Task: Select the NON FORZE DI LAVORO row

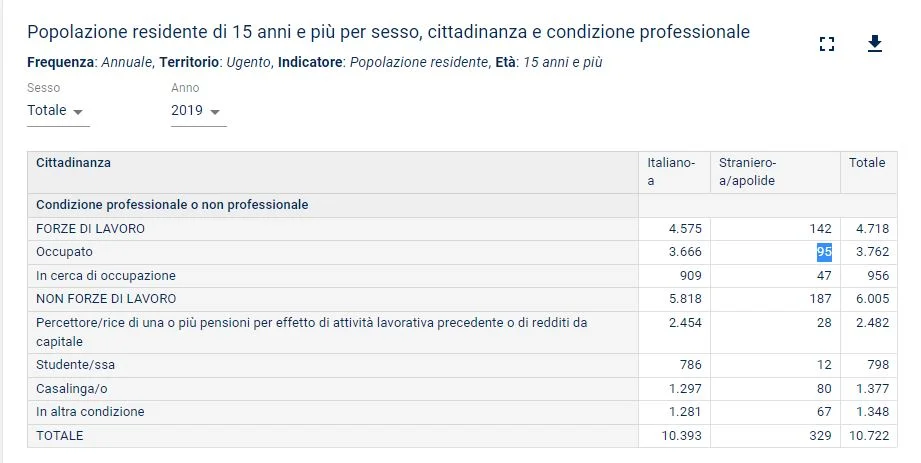Action: coord(462,299)
